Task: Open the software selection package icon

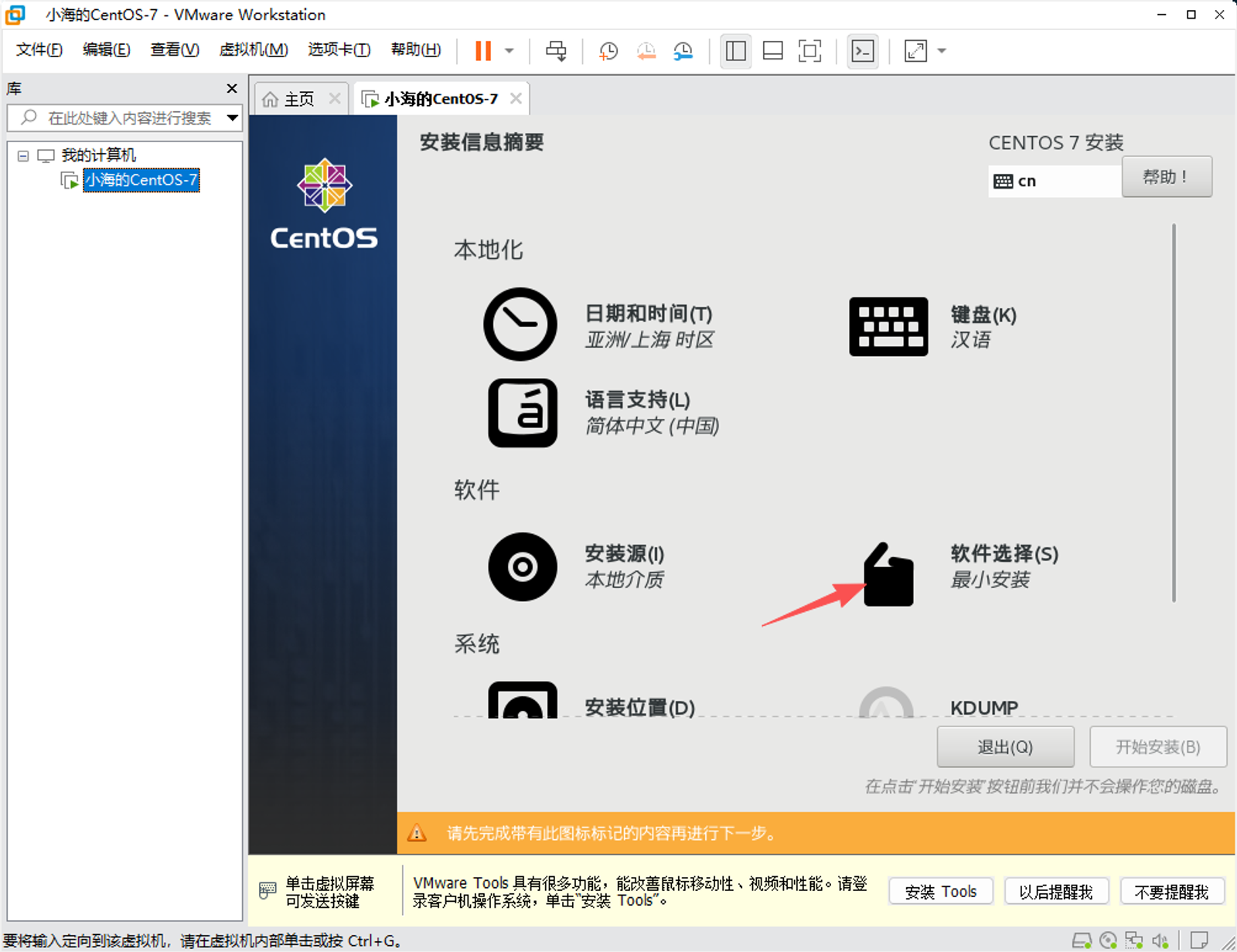Action: 888,574
